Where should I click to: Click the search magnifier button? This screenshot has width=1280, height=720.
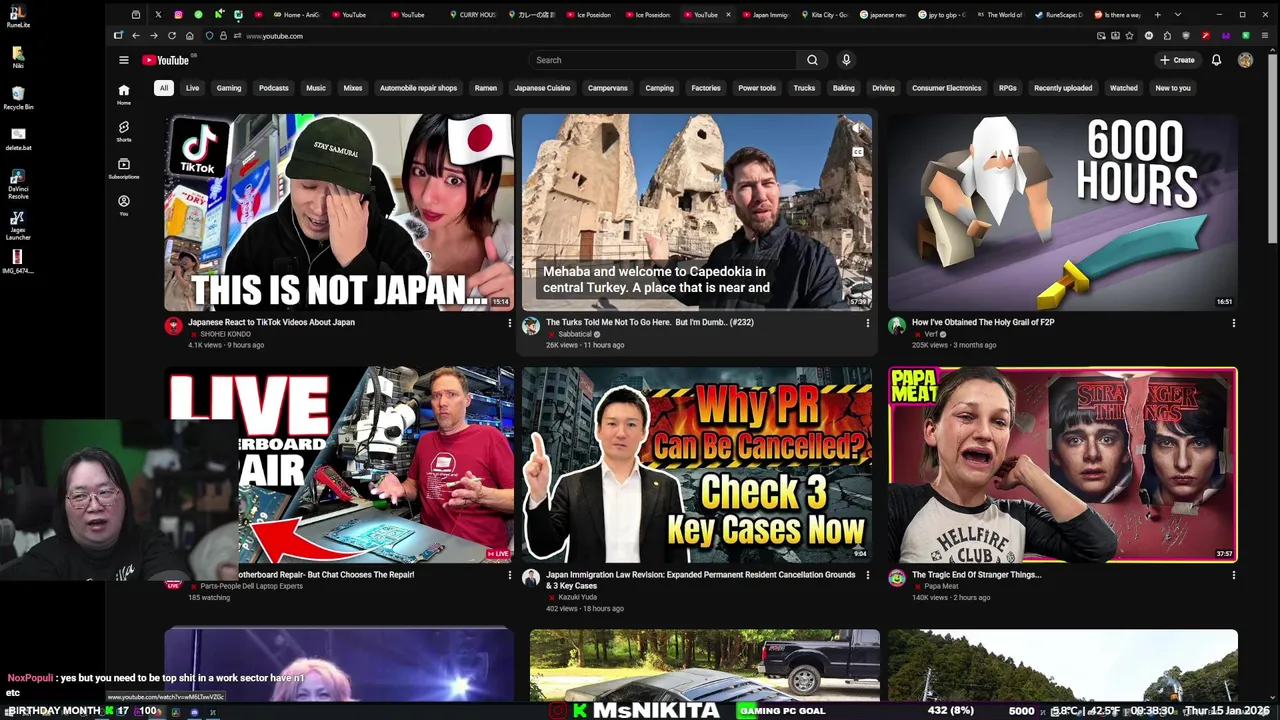point(812,60)
